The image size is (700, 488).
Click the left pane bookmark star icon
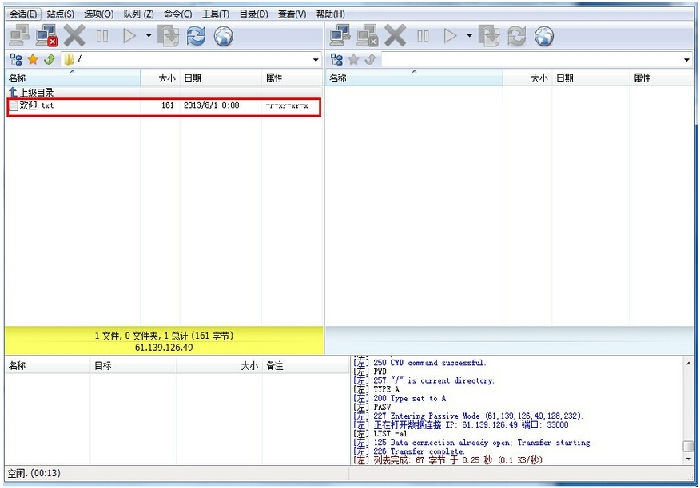click(32, 60)
